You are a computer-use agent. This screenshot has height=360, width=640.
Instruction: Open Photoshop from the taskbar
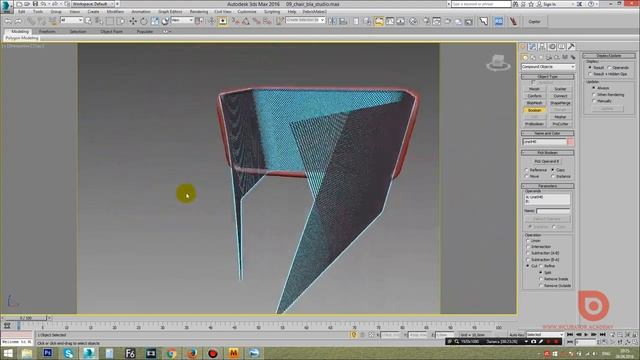pyautogui.click(x=47, y=353)
